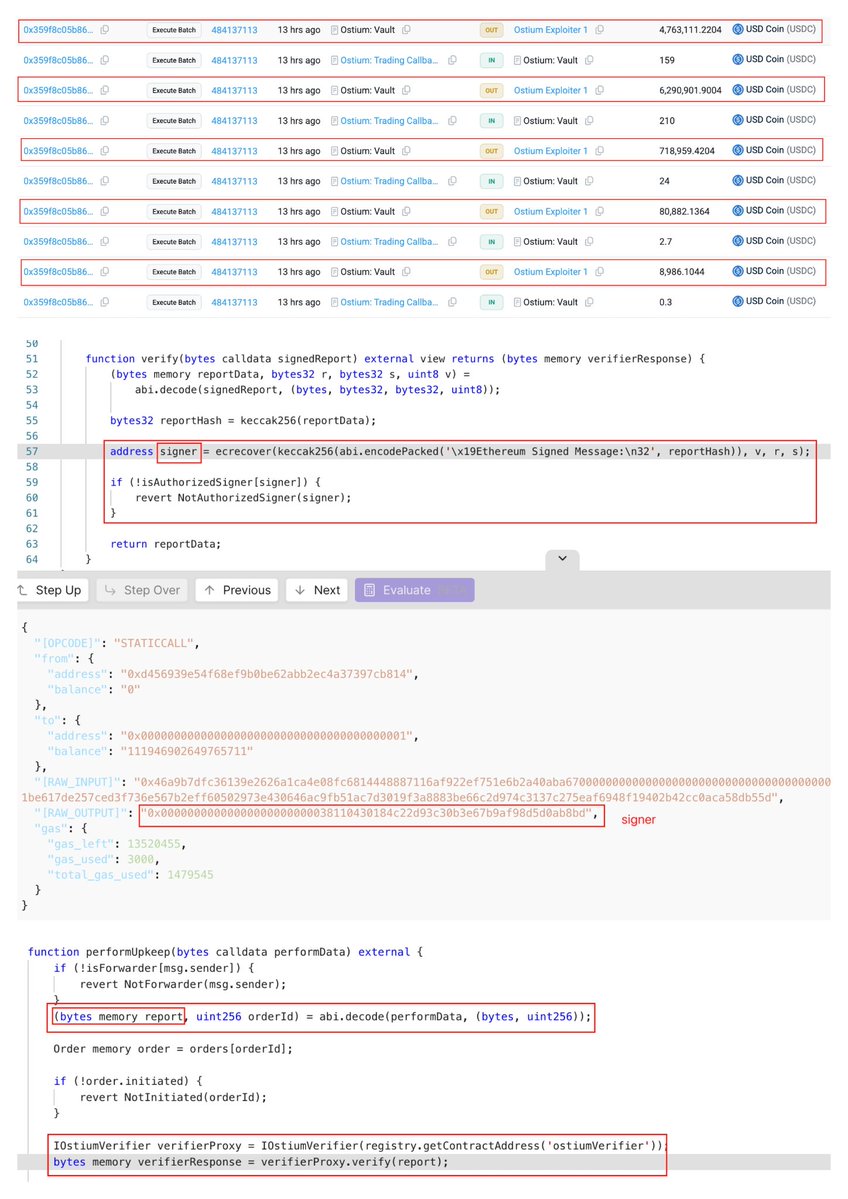Click "Order memory order = orders[orderId];" line
Viewport: 848px width, 1199px height.
tap(173, 1048)
